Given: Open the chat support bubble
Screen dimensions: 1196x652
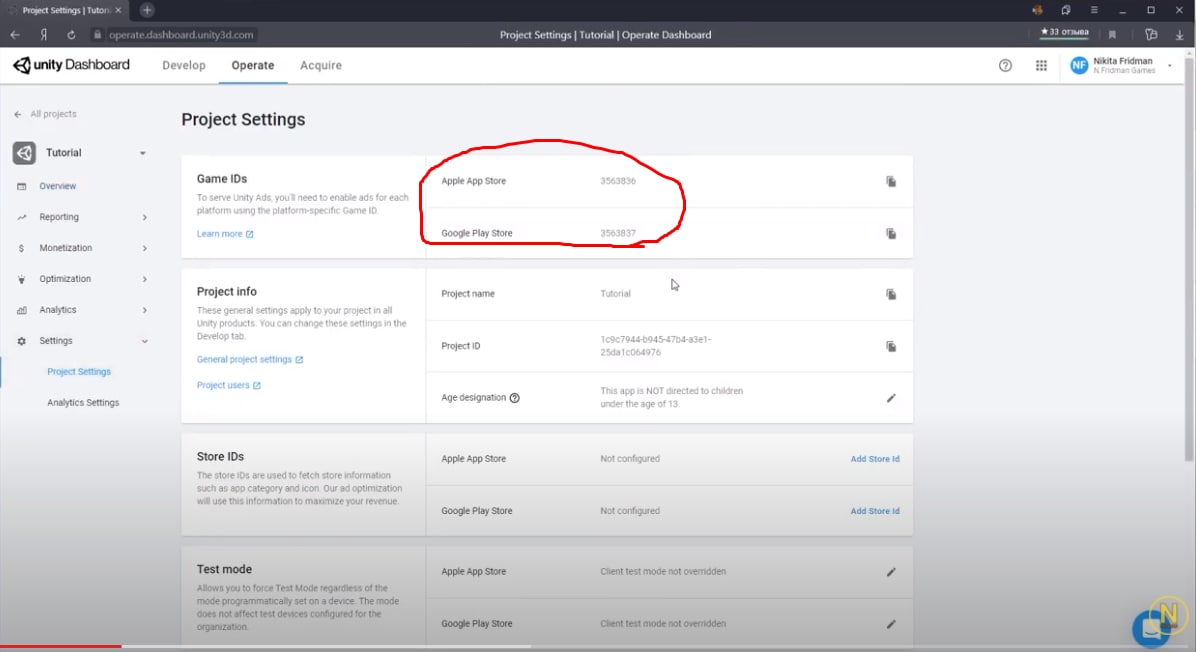Looking at the screenshot, I should coord(1152,628).
